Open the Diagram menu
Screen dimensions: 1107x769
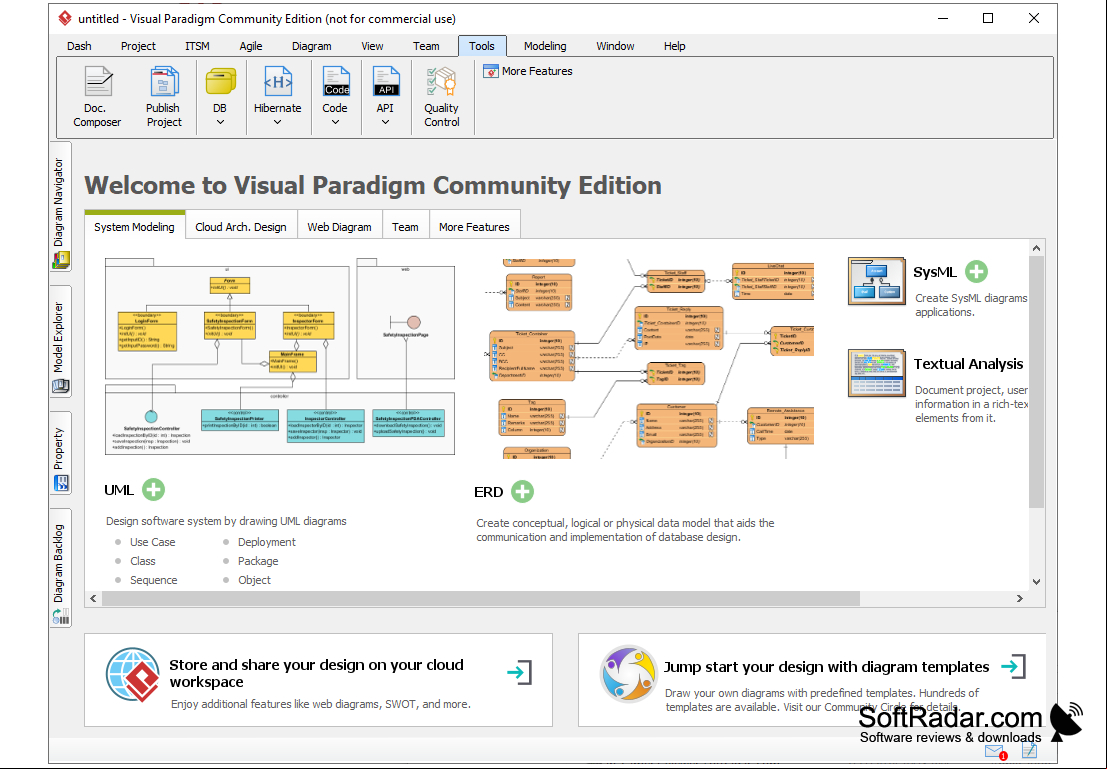(312, 46)
